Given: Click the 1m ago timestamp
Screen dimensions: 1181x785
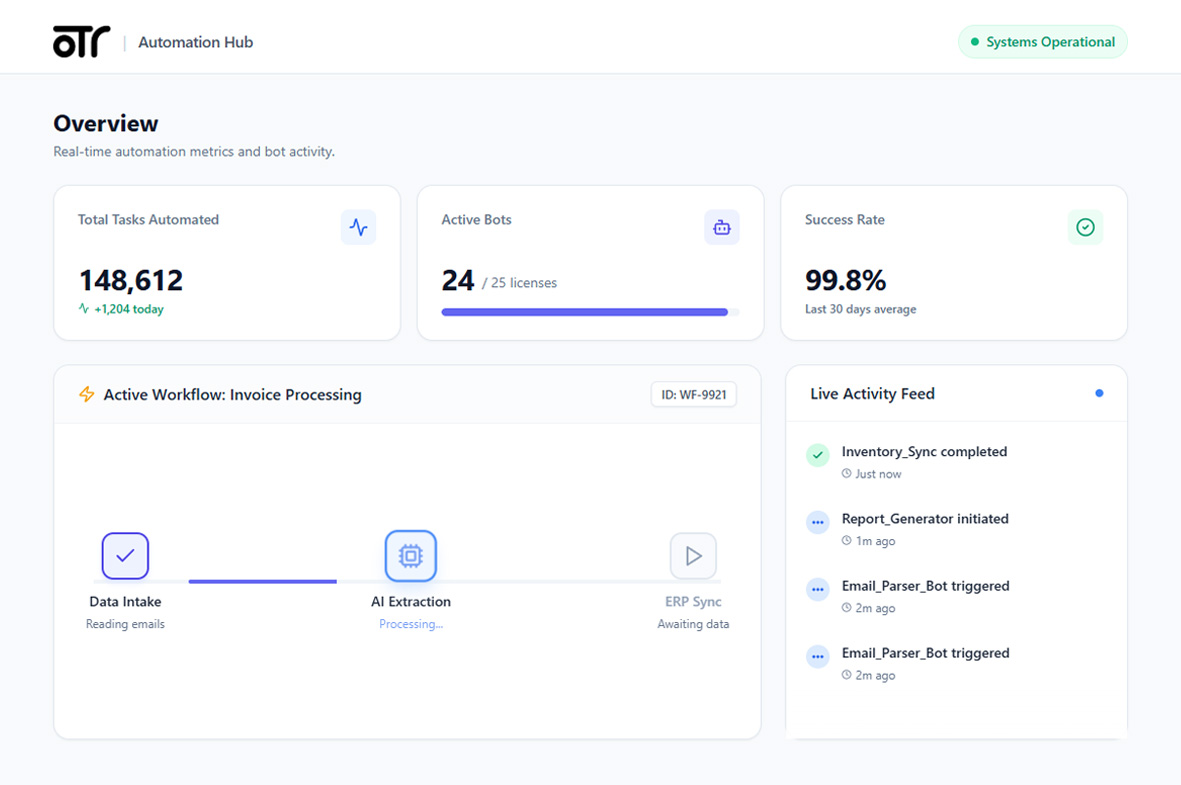Looking at the screenshot, I should (x=875, y=541).
